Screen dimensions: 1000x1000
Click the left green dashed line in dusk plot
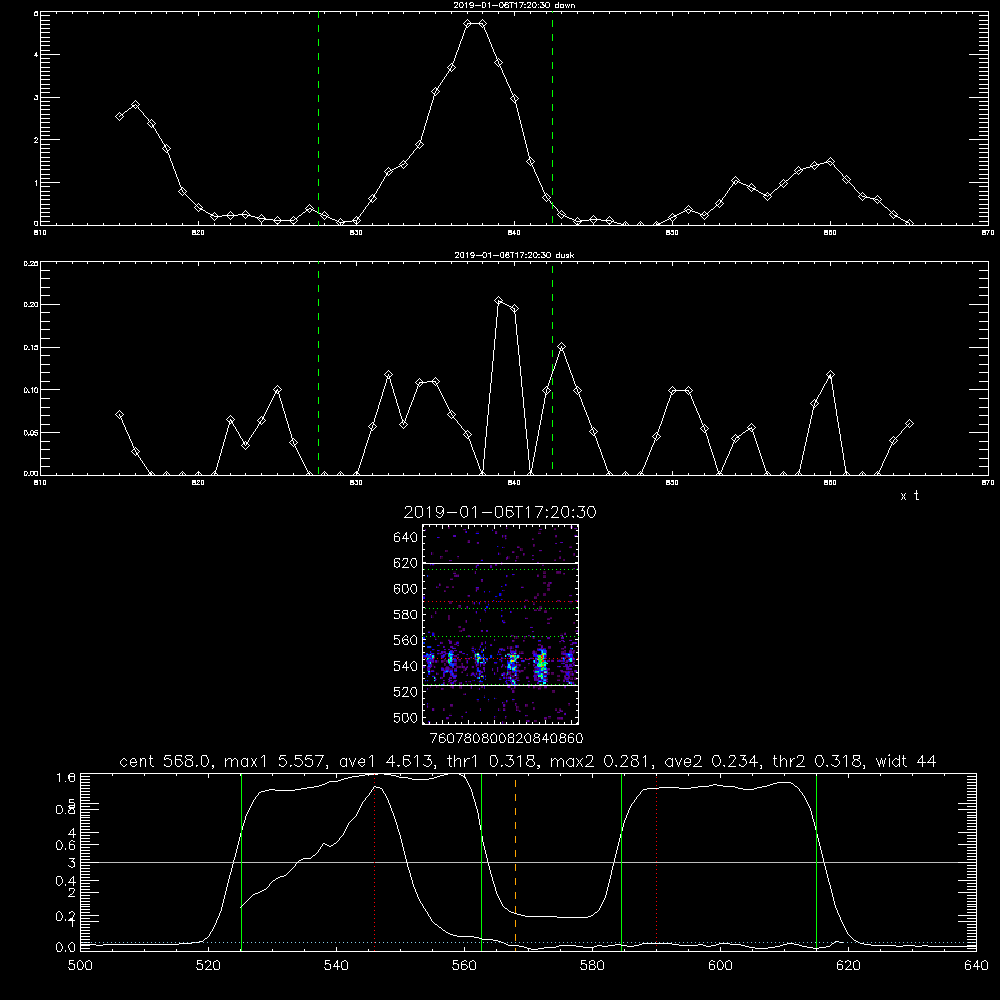[x=318, y=368]
